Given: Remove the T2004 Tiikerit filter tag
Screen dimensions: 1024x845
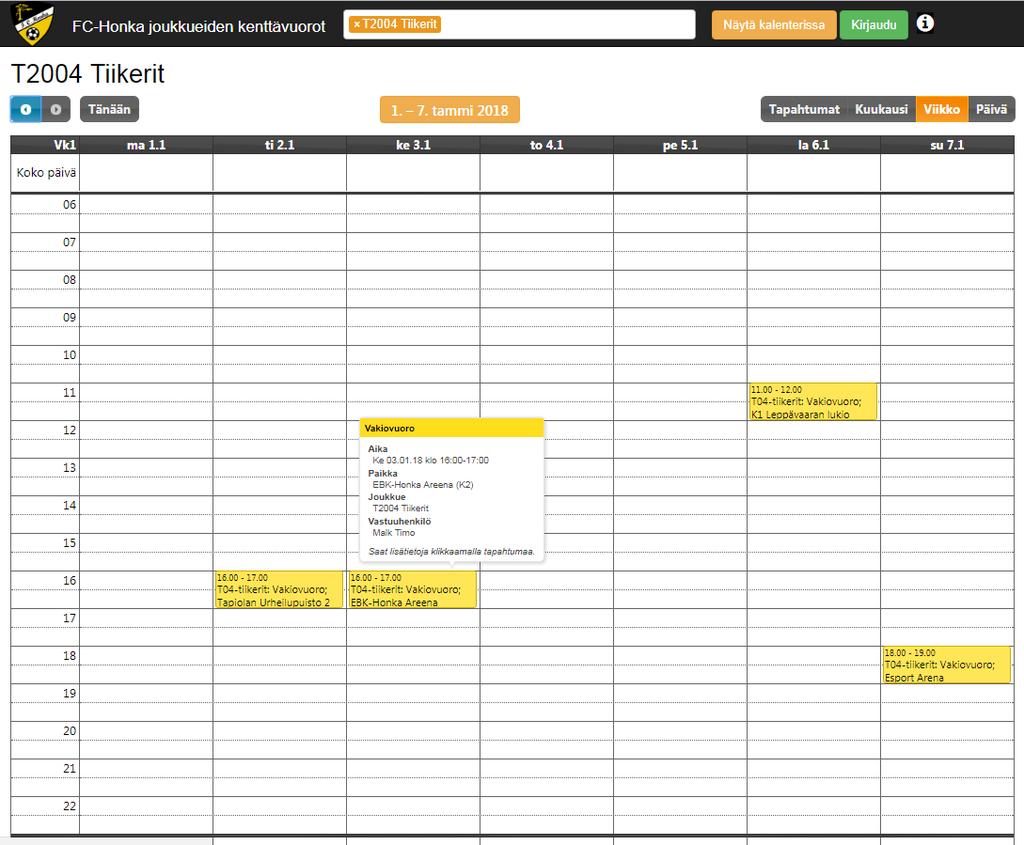Looking at the screenshot, I should tap(357, 24).
